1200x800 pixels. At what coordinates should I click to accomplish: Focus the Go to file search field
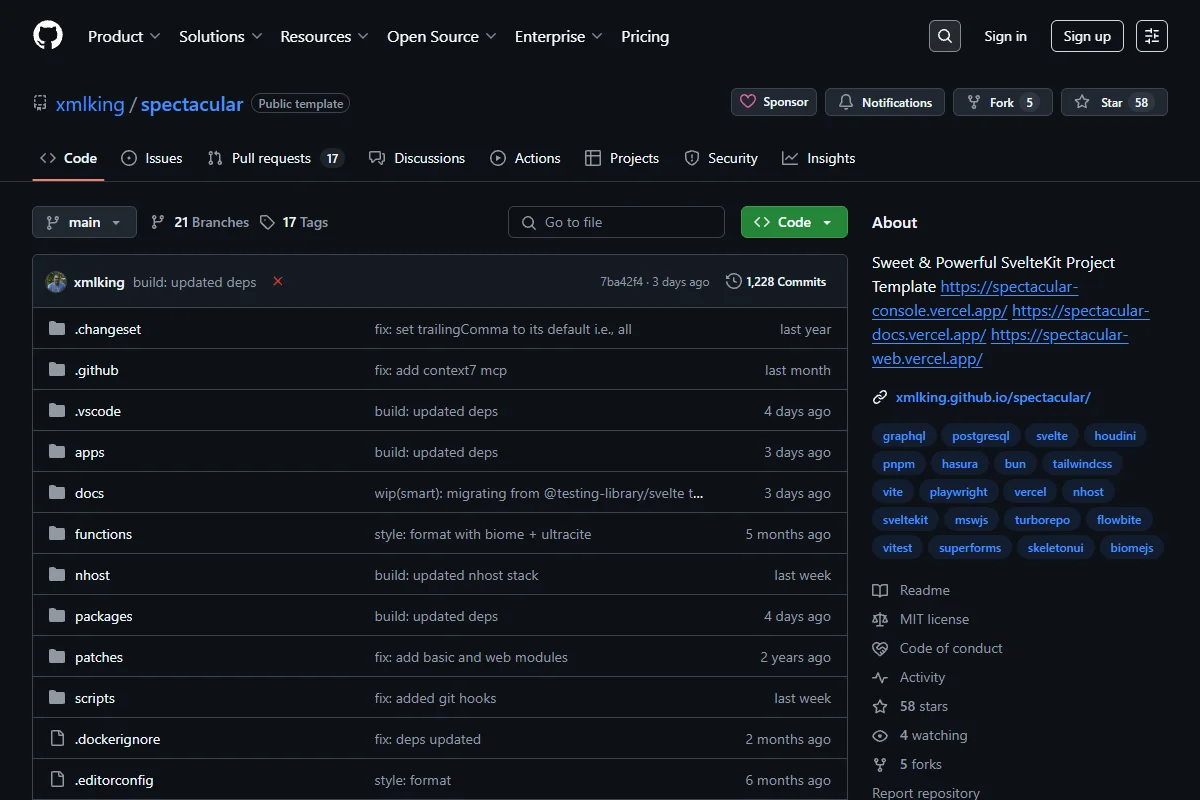(616, 222)
